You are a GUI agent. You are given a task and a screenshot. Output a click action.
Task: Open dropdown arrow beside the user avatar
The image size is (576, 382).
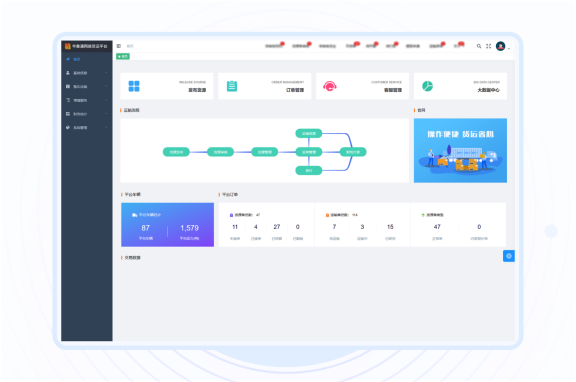pyautogui.click(x=509, y=48)
